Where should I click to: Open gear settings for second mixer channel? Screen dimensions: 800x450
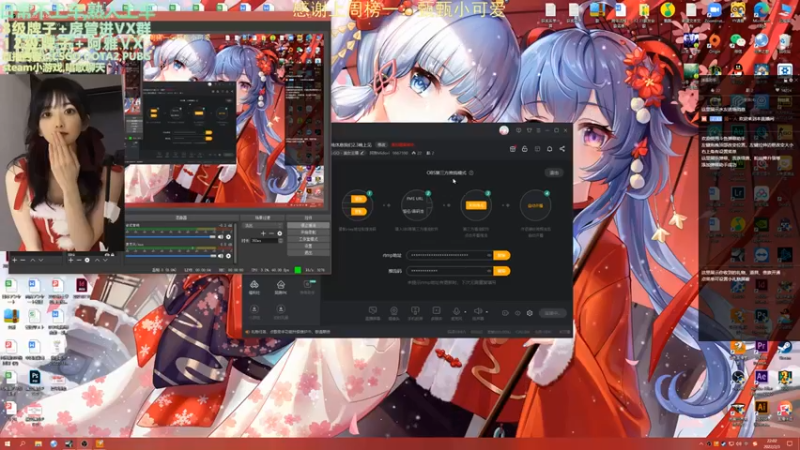pos(228,256)
